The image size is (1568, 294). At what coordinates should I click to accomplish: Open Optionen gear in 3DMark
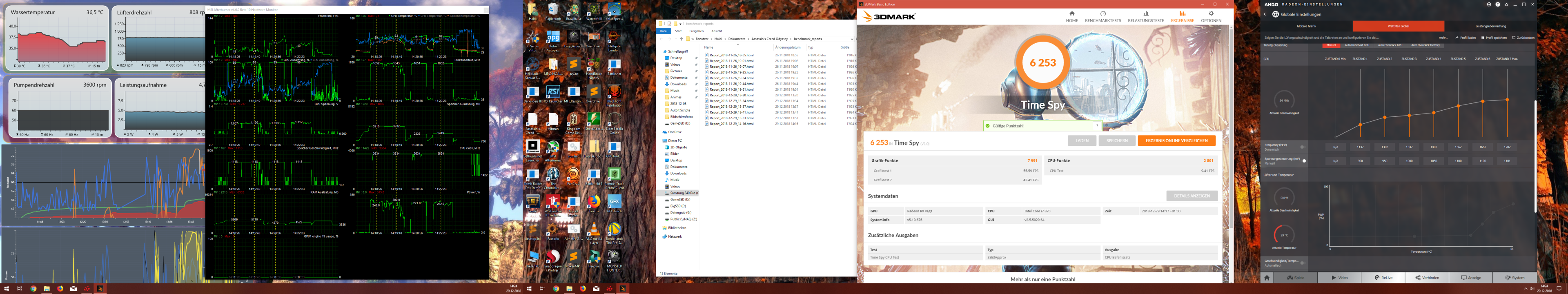coord(1211,16)
